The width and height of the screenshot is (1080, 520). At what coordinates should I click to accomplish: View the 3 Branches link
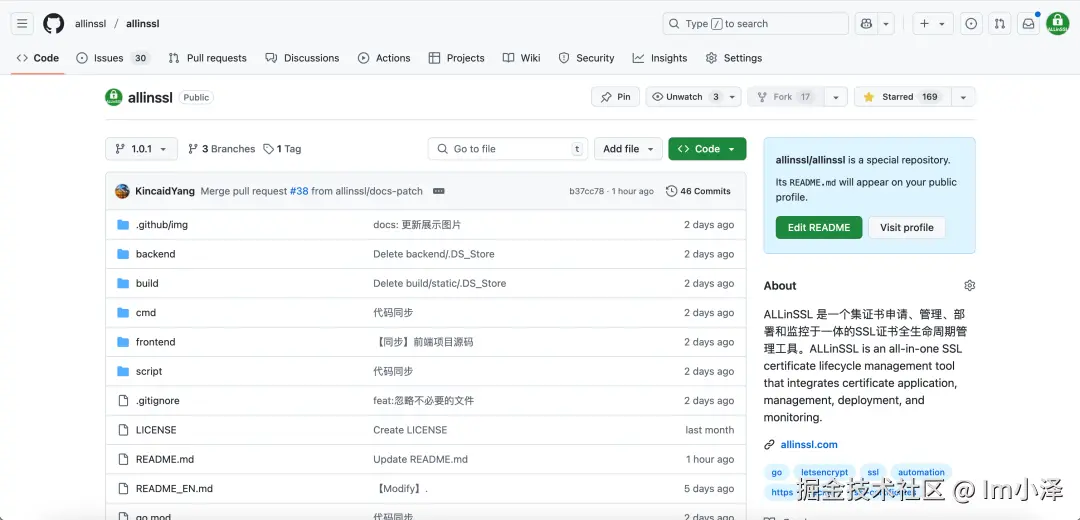(x=222, y=149)
